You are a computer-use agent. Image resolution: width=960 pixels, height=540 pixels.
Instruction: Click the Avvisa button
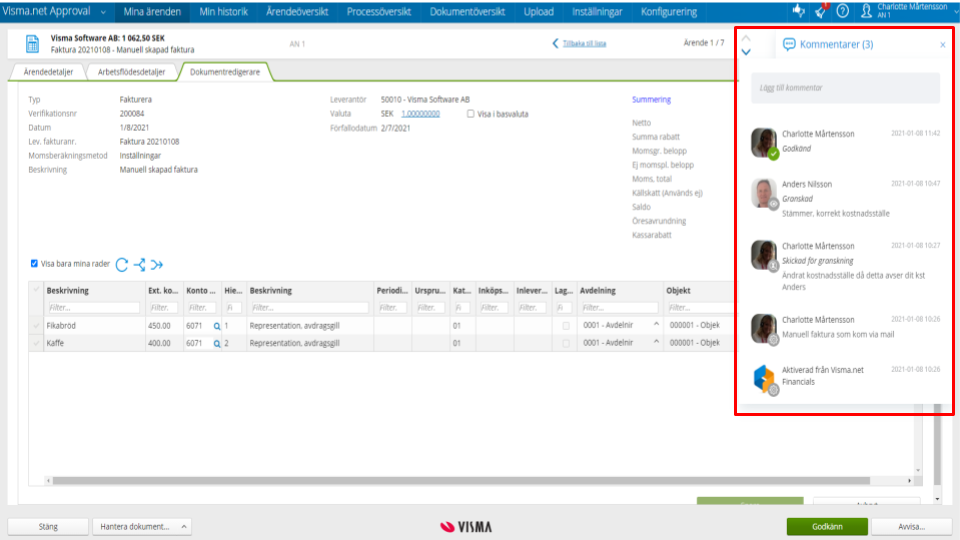[x=912, y=527]
